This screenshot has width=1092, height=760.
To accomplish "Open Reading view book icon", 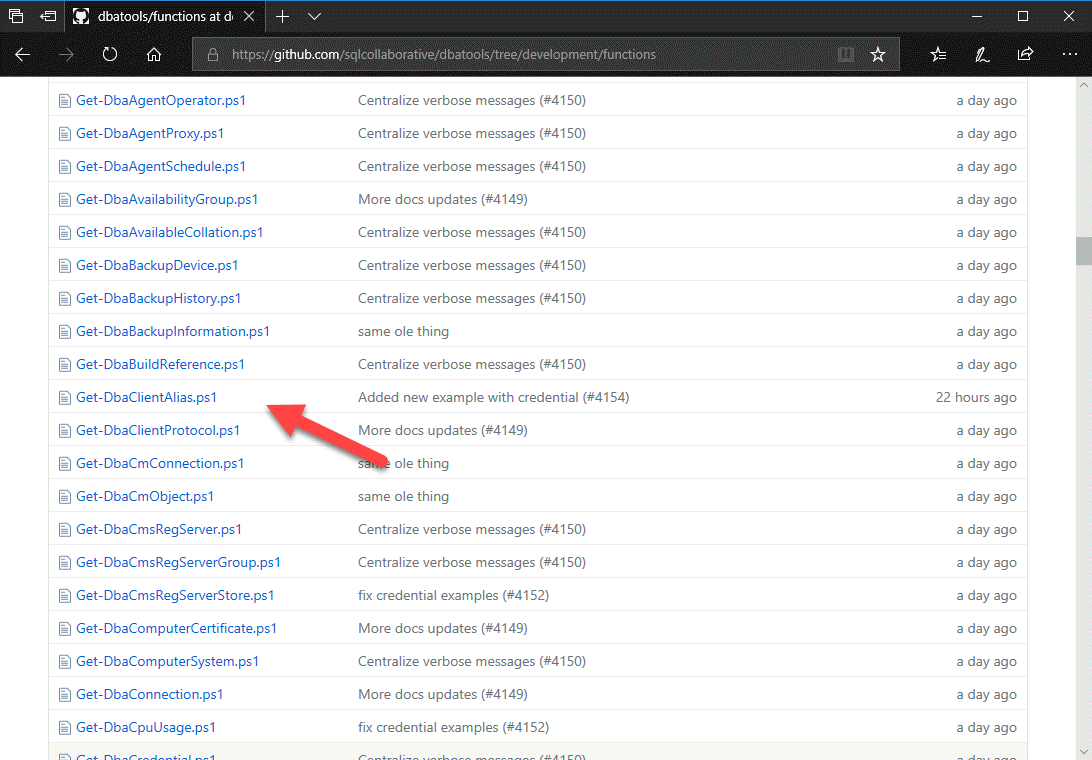I will (846, 54).
